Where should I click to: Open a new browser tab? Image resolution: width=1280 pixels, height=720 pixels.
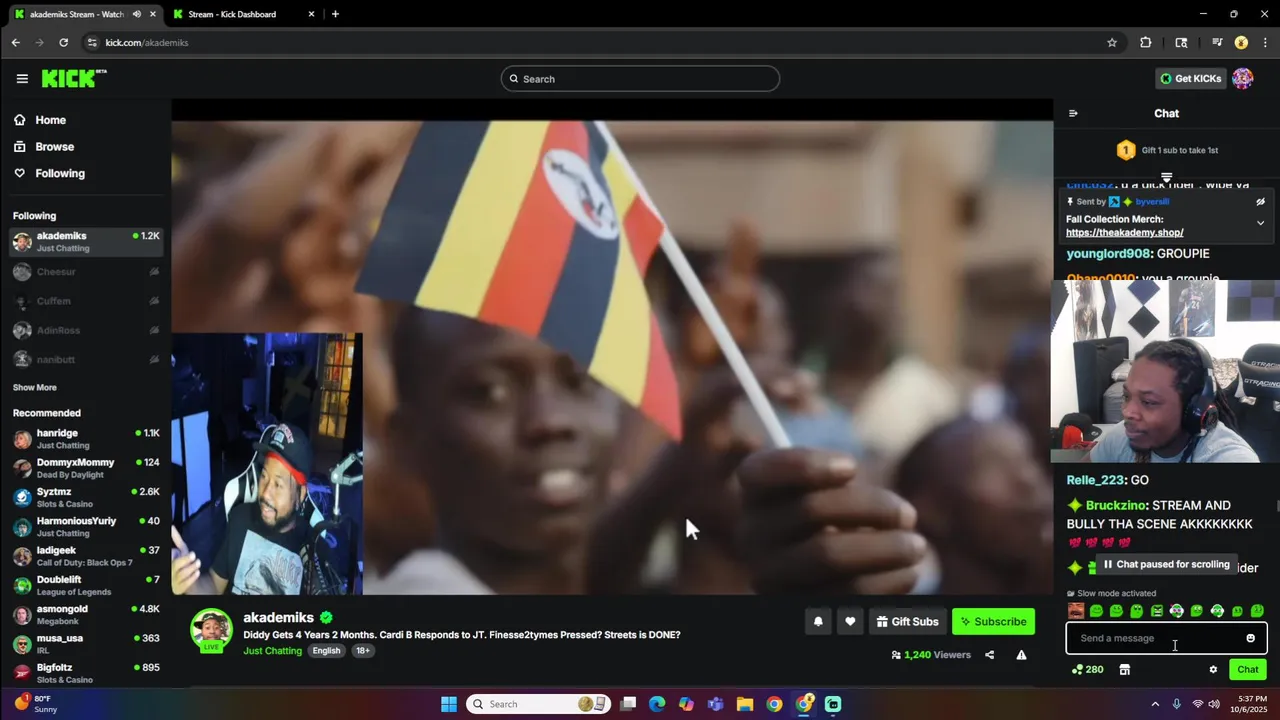click(x=335, y=14)
